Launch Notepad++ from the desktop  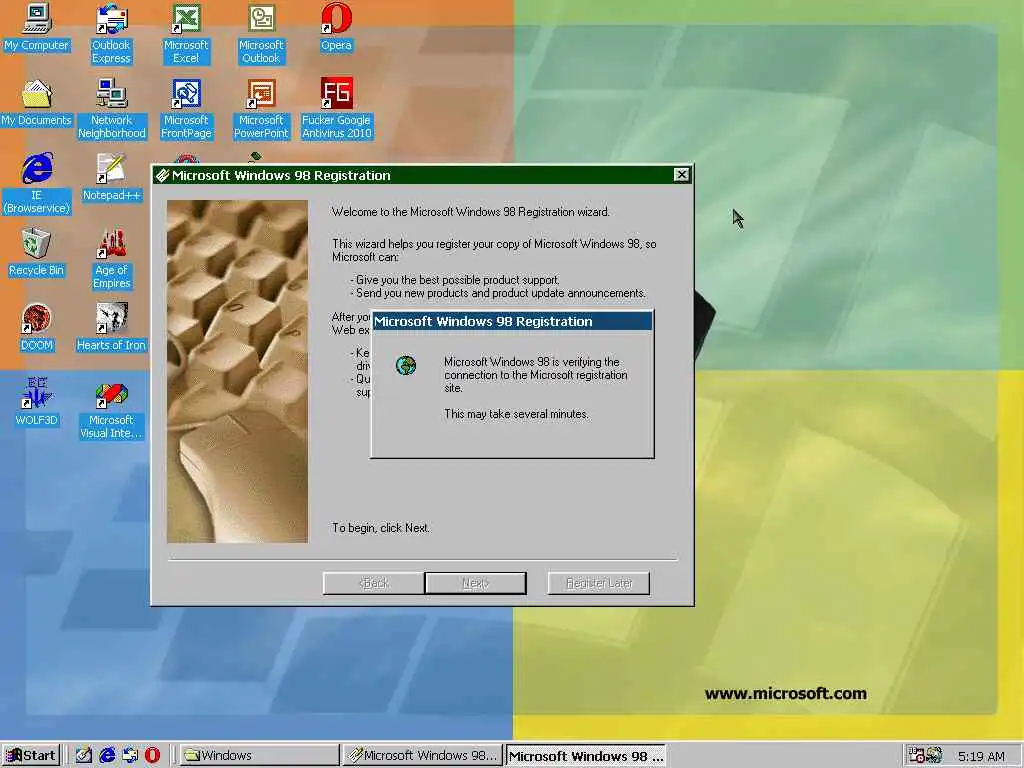[x=112, y=177]
